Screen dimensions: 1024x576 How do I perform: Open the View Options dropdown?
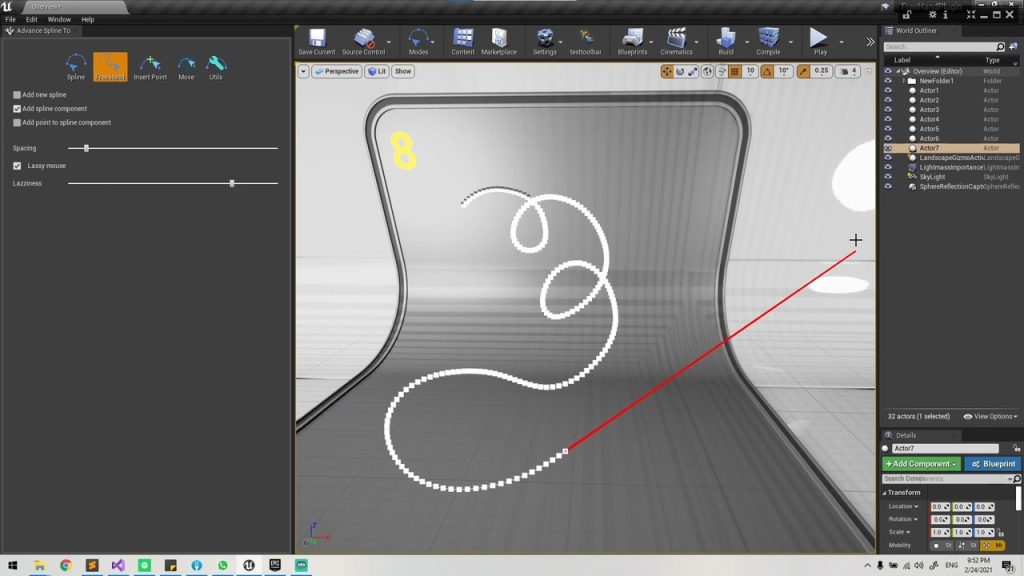(989, 417)
